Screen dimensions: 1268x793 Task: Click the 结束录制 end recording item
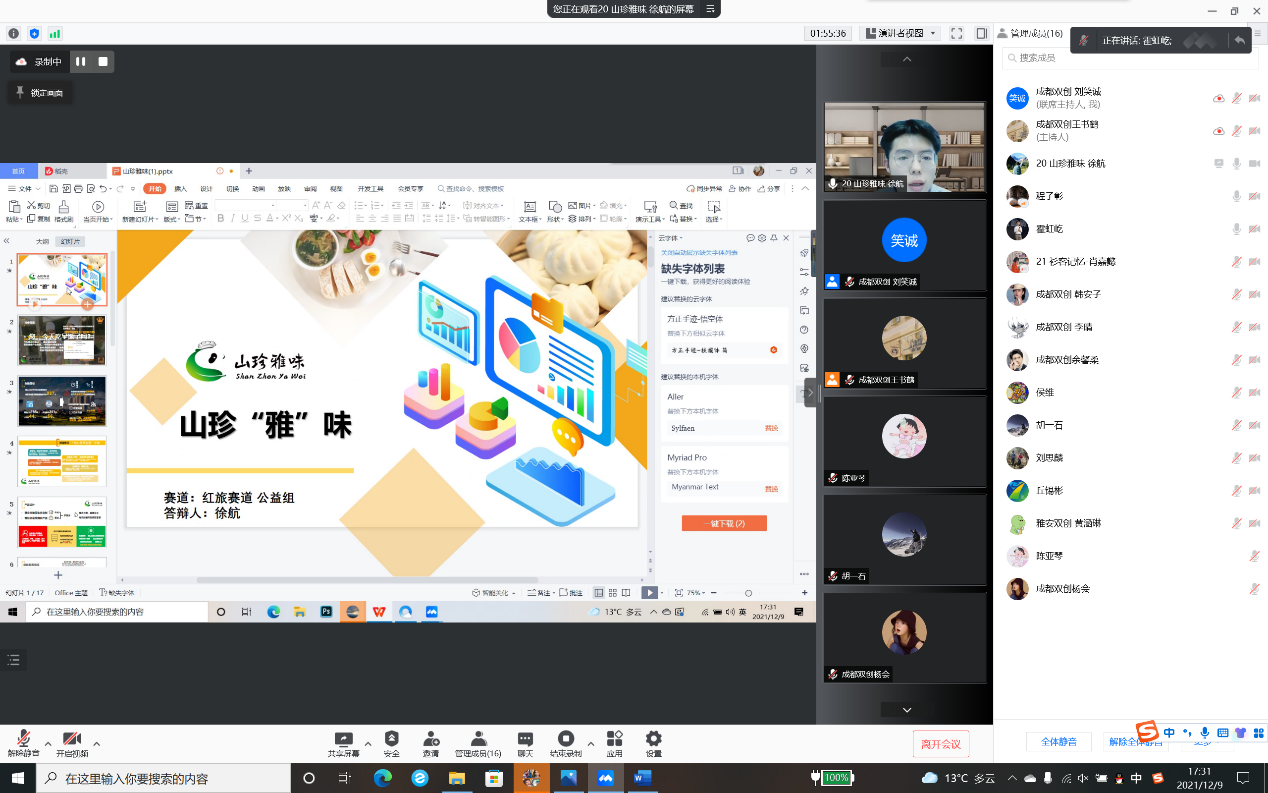pyautogui.click(x=566, y=742)
